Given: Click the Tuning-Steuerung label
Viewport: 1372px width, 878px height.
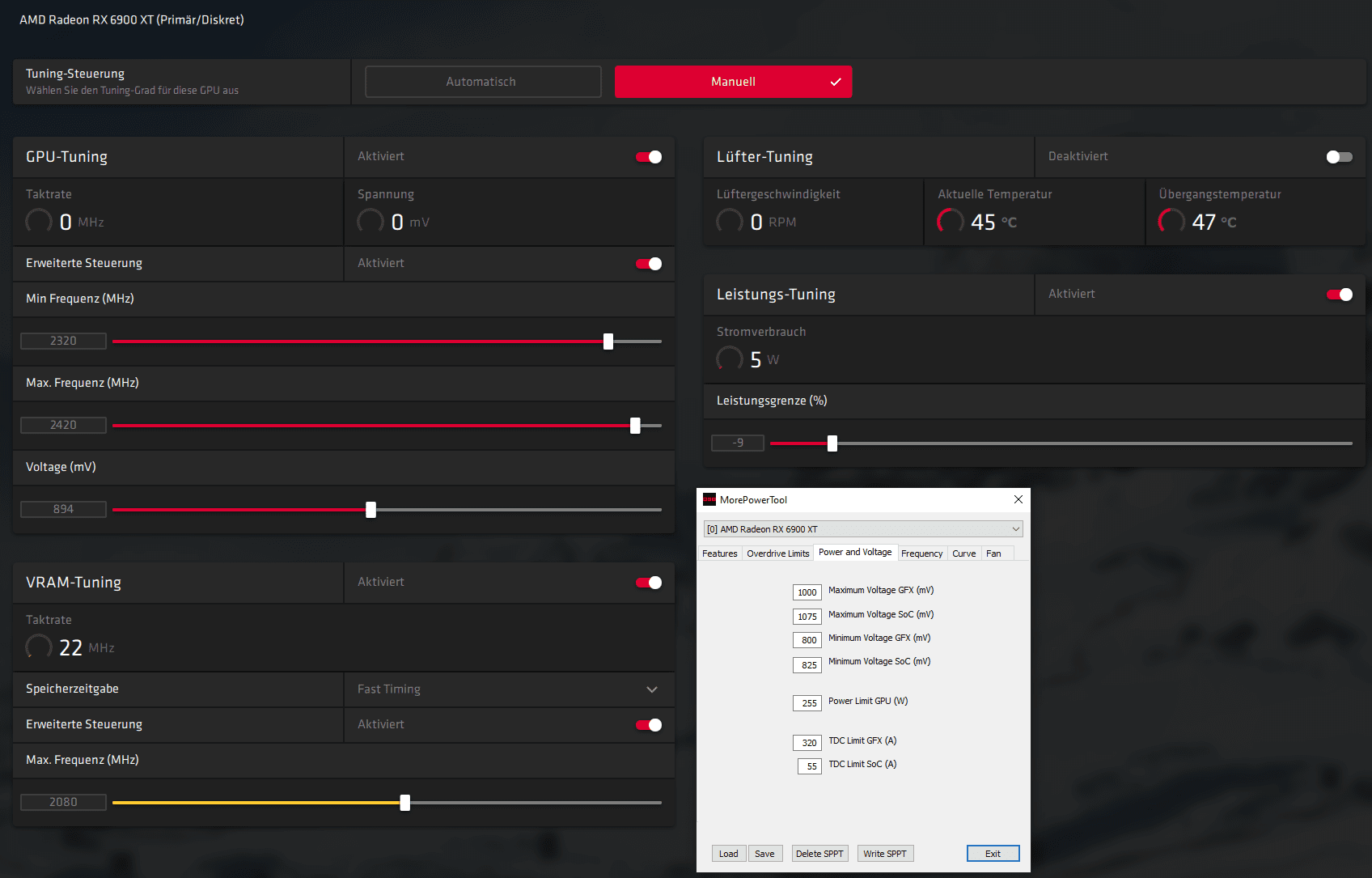Looking at the screenshot, I should [x=75, y=74].
